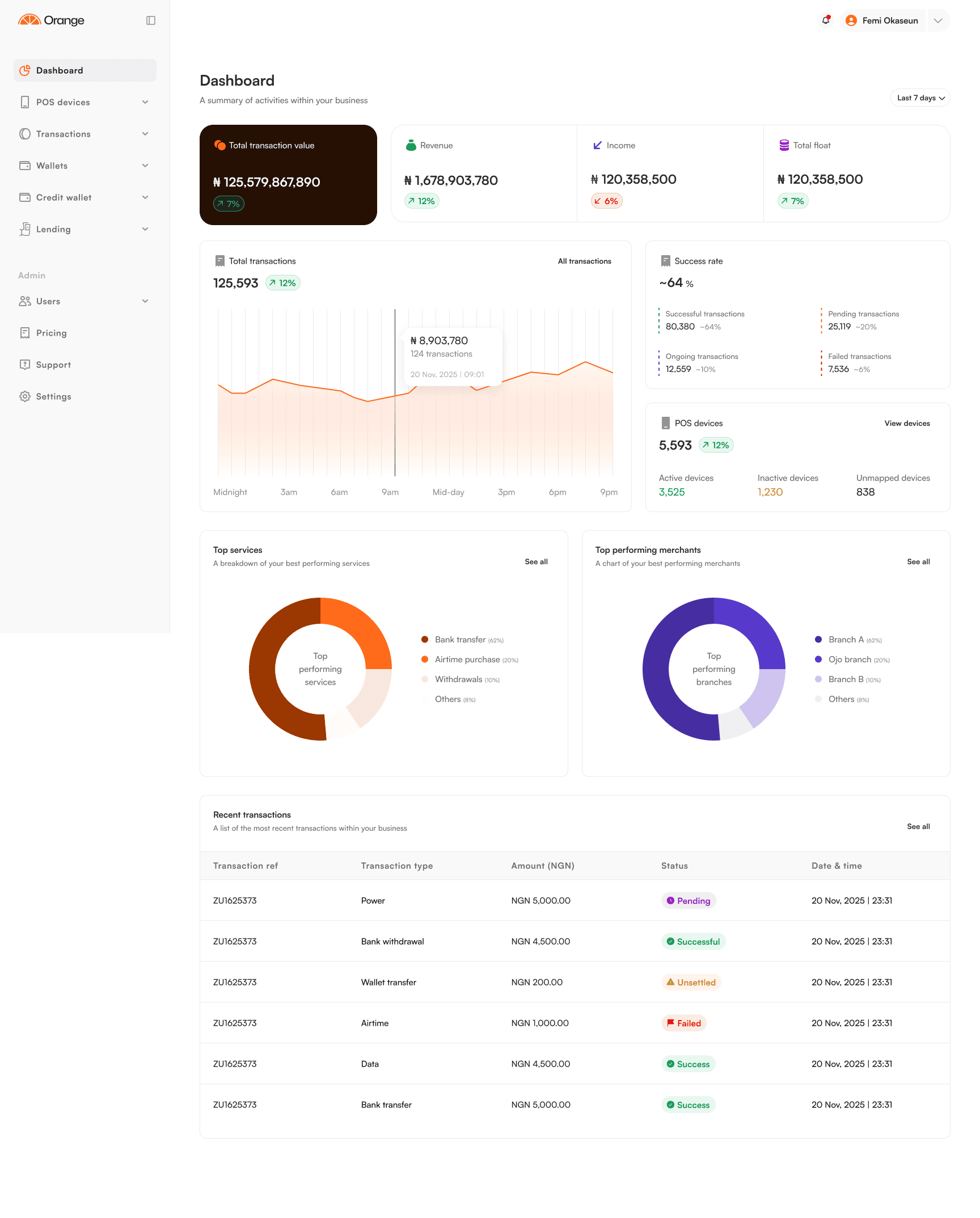Go to the Support page
This screenshot has height=1218, width=980.
(x=85, y=365)
